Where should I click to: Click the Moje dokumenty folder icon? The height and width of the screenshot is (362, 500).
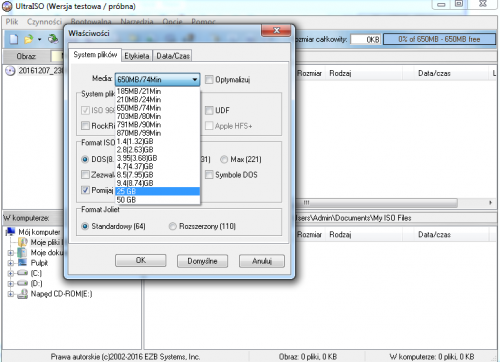click(23, 252)
